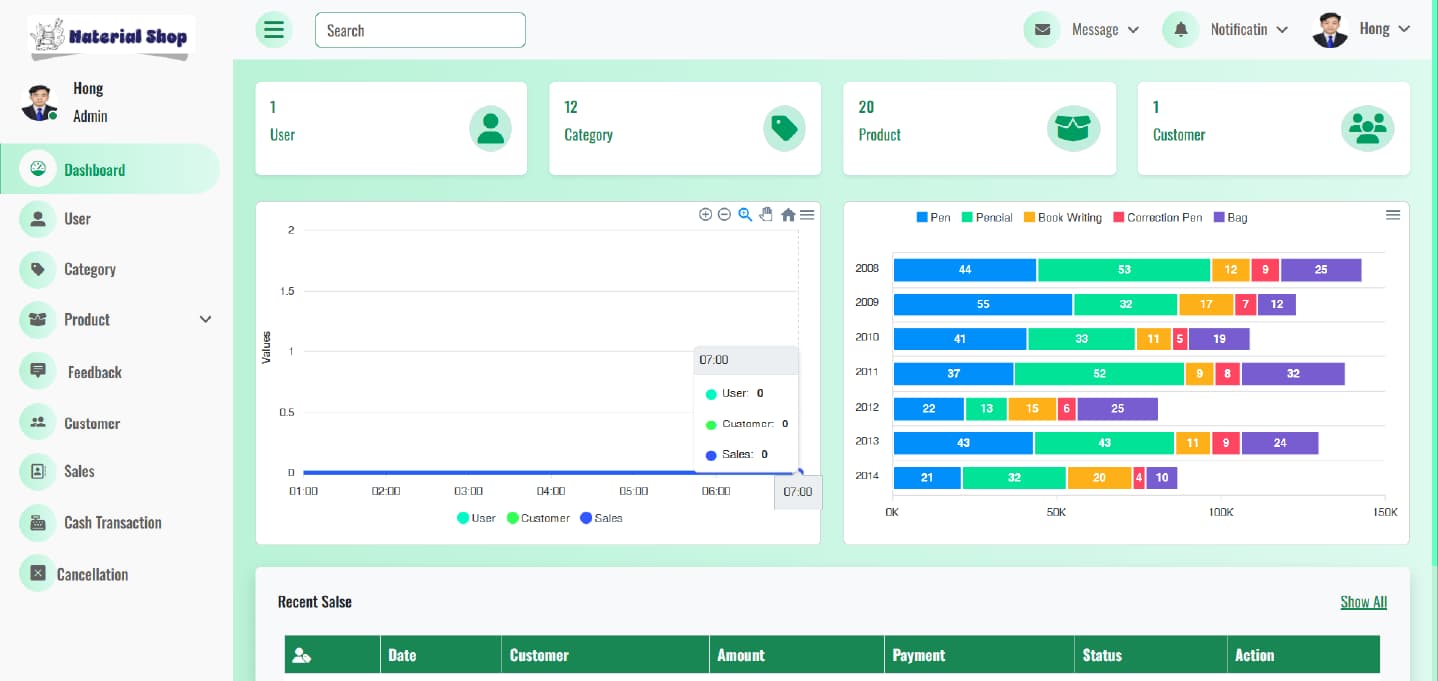This screenshot has width=1438, height=681.
Task: Zoom in on the line chart
Action: point(705,214)
